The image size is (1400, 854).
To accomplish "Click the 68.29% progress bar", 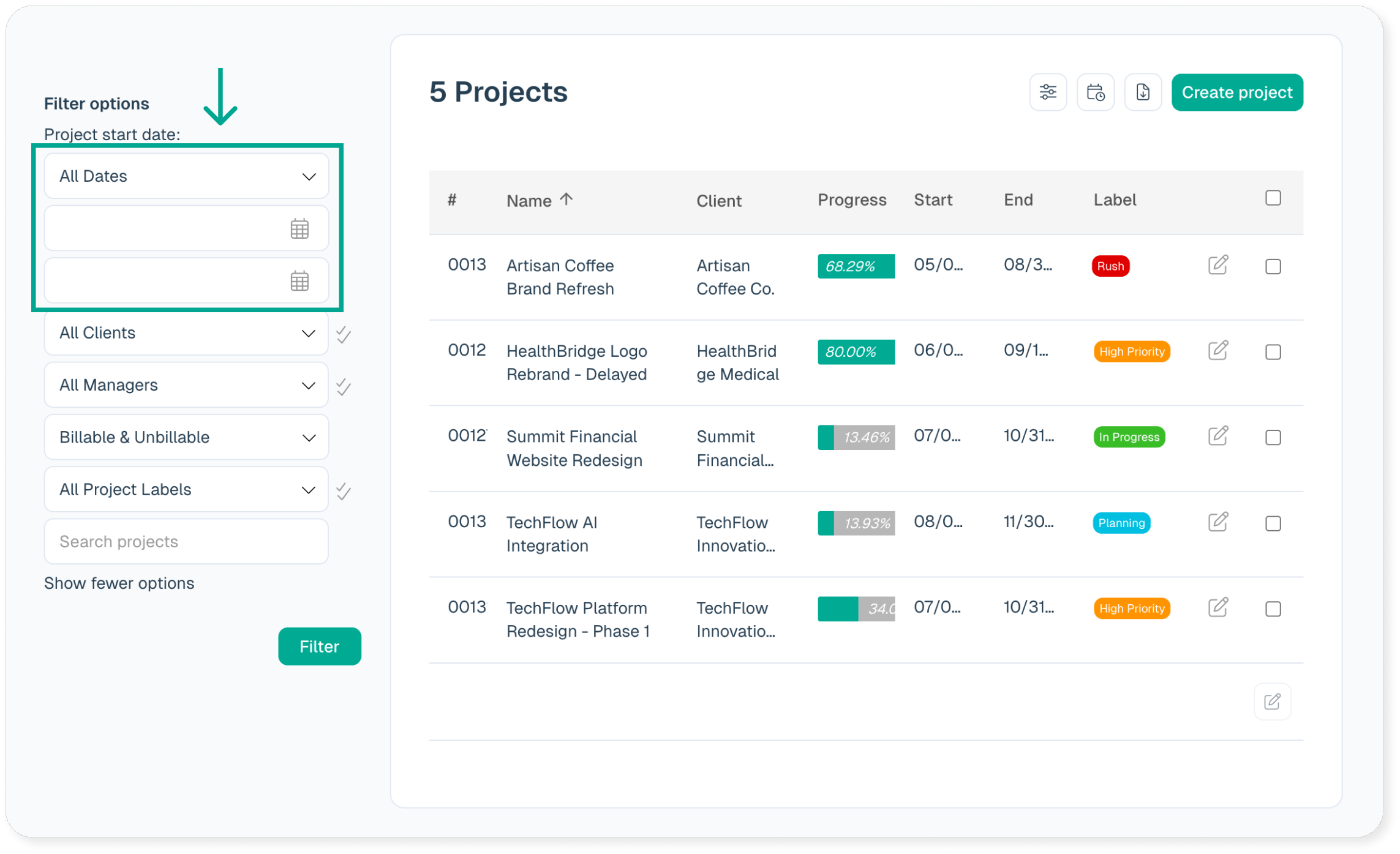I will [x=856, y=266].
